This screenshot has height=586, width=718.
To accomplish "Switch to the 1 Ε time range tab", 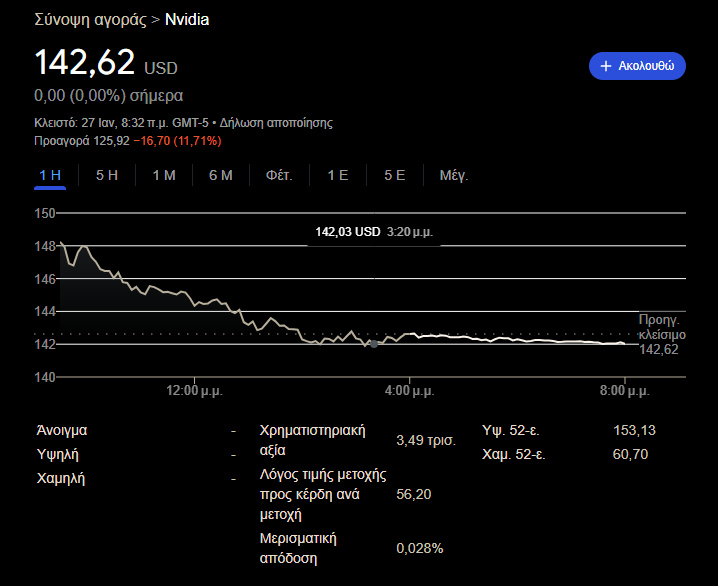I will (x=337, y=175).
